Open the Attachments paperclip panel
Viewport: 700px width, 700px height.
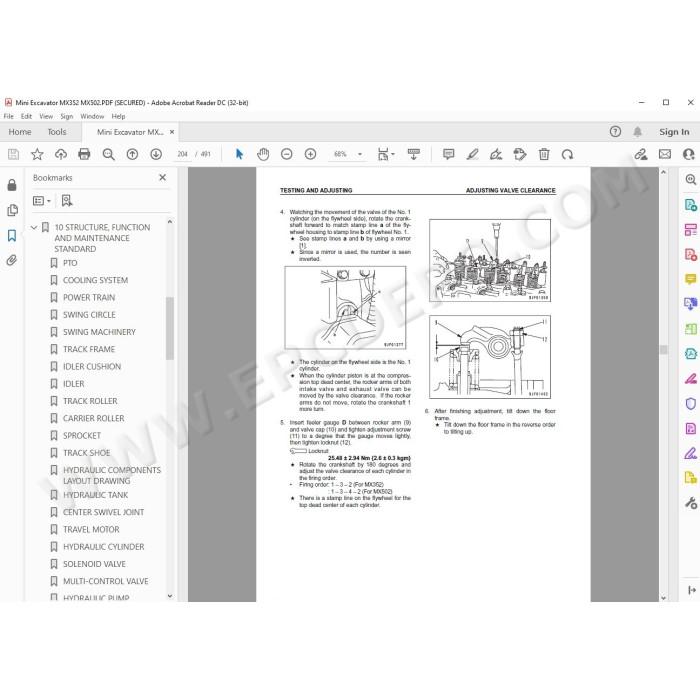(x=12, y=260)
